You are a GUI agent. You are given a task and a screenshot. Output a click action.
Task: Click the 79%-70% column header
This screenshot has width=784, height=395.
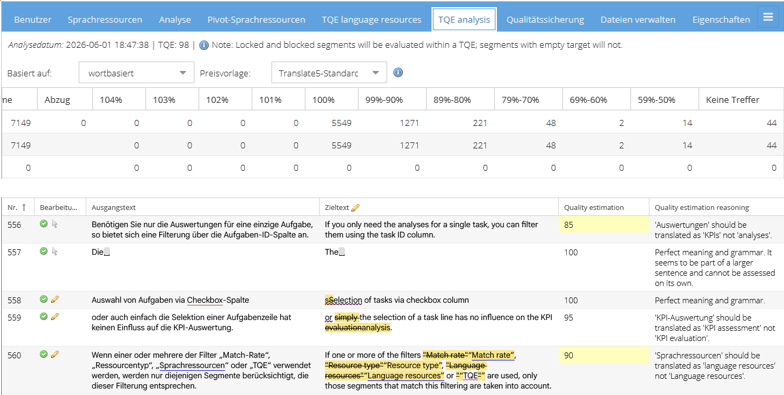coord(528,100)
